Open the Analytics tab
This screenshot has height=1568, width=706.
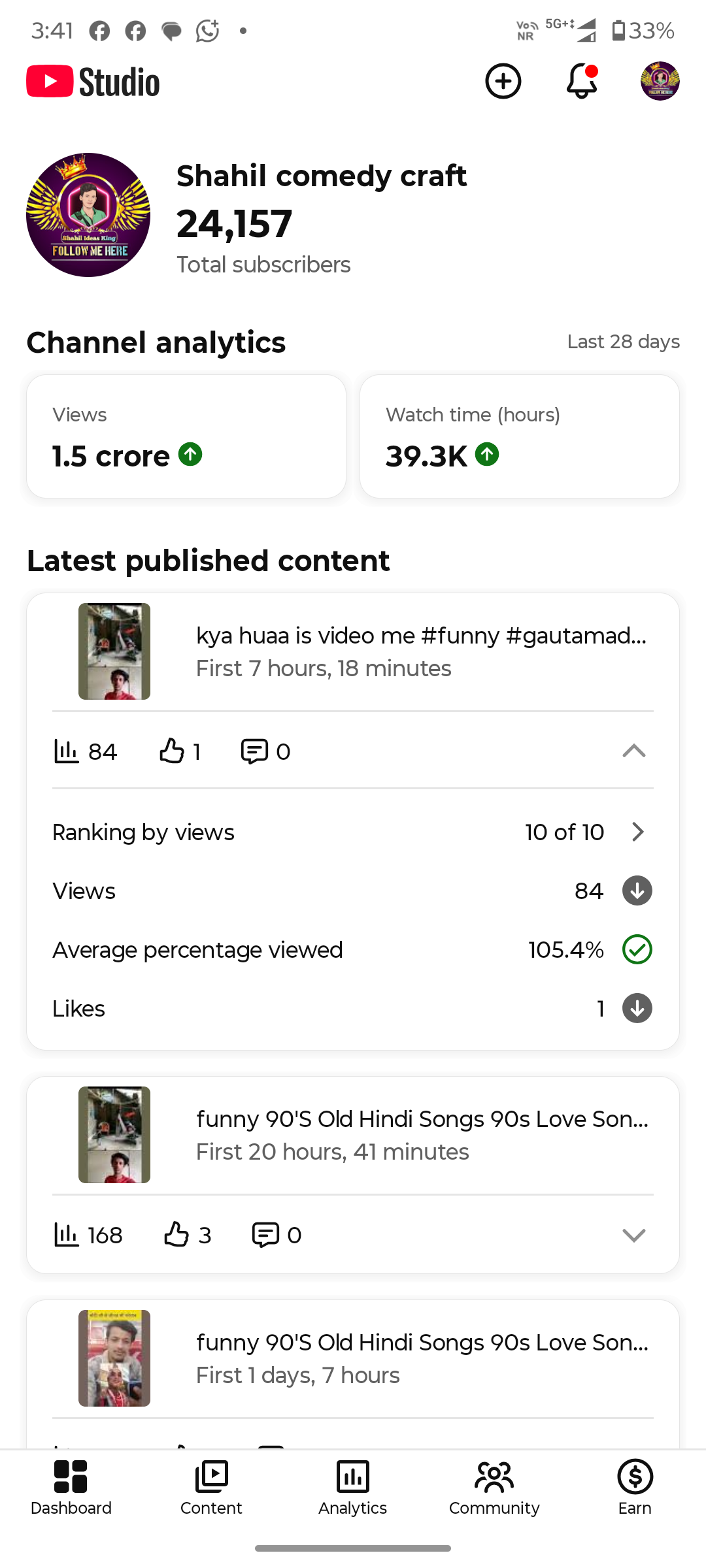pos(353,1488)
